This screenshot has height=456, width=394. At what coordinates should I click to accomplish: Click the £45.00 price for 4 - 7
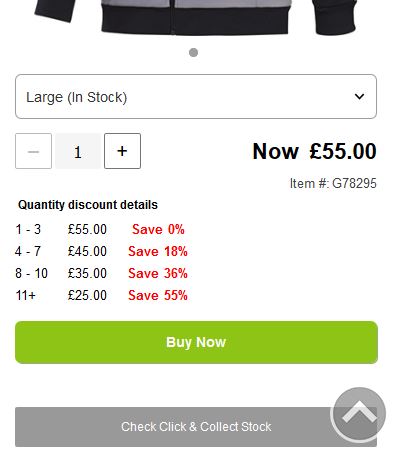coord(87,251)
